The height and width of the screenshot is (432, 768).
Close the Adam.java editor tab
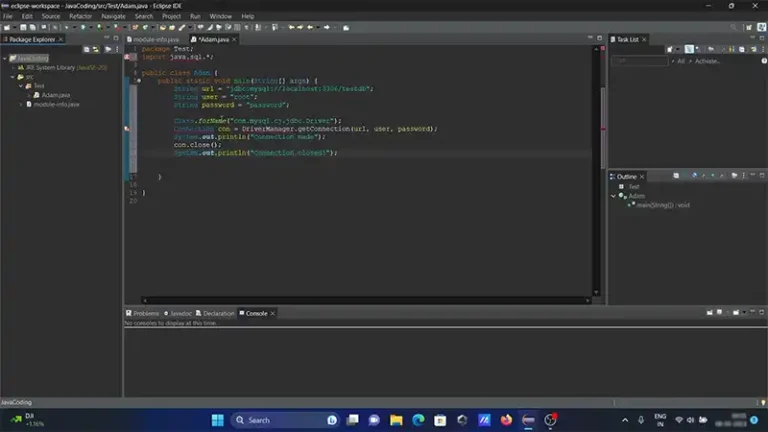click(234, 39)
